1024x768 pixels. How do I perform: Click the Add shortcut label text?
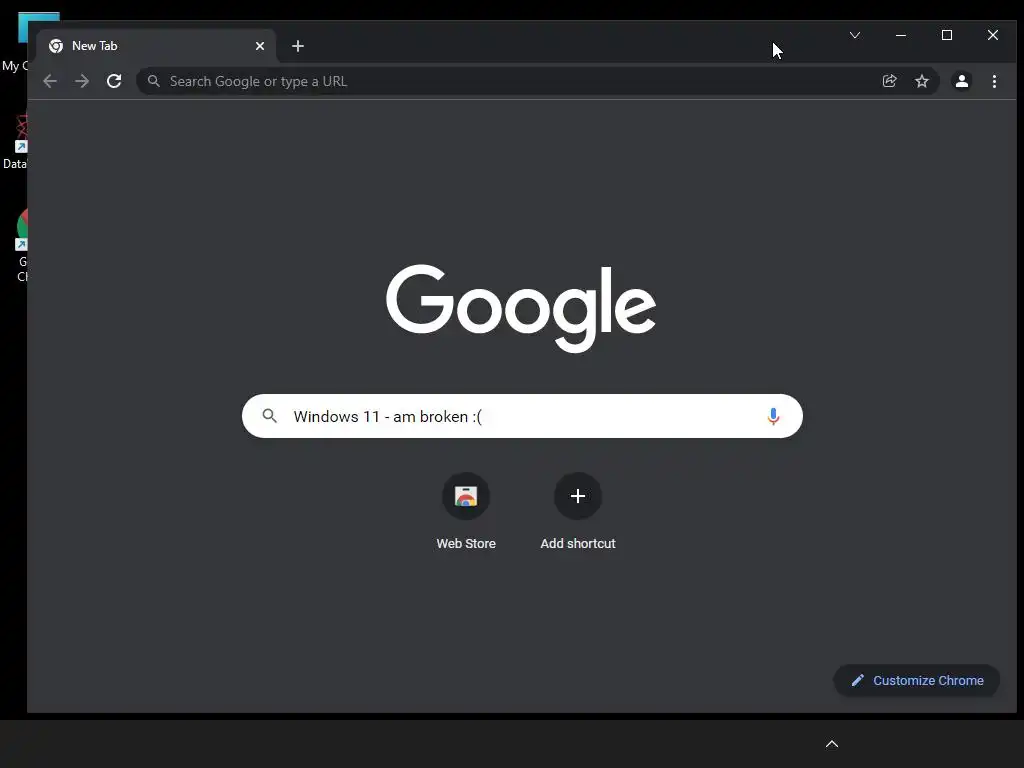point(578,543)
